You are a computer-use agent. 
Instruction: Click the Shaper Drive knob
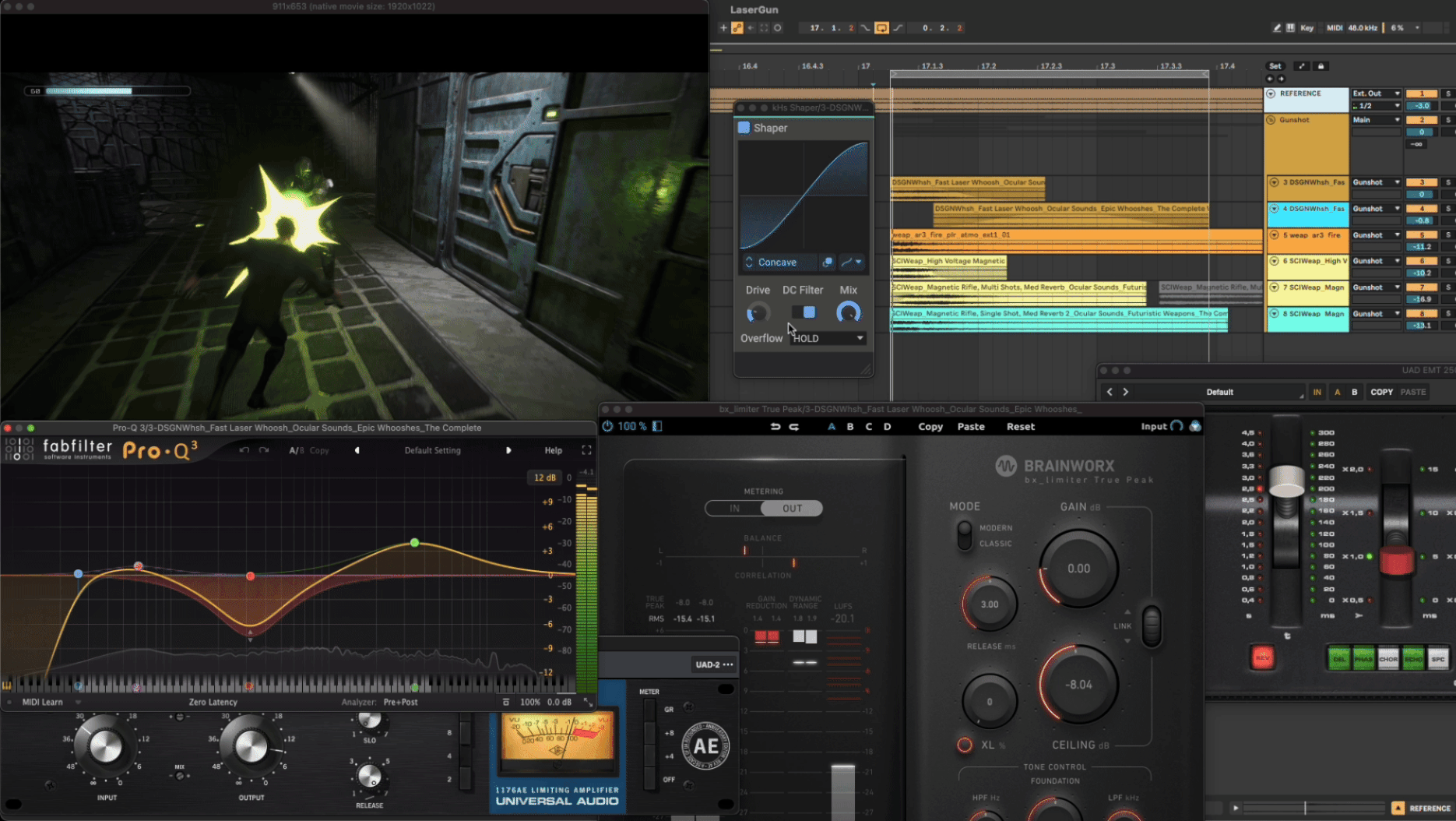pyautogui.click(x=757, y=313)
